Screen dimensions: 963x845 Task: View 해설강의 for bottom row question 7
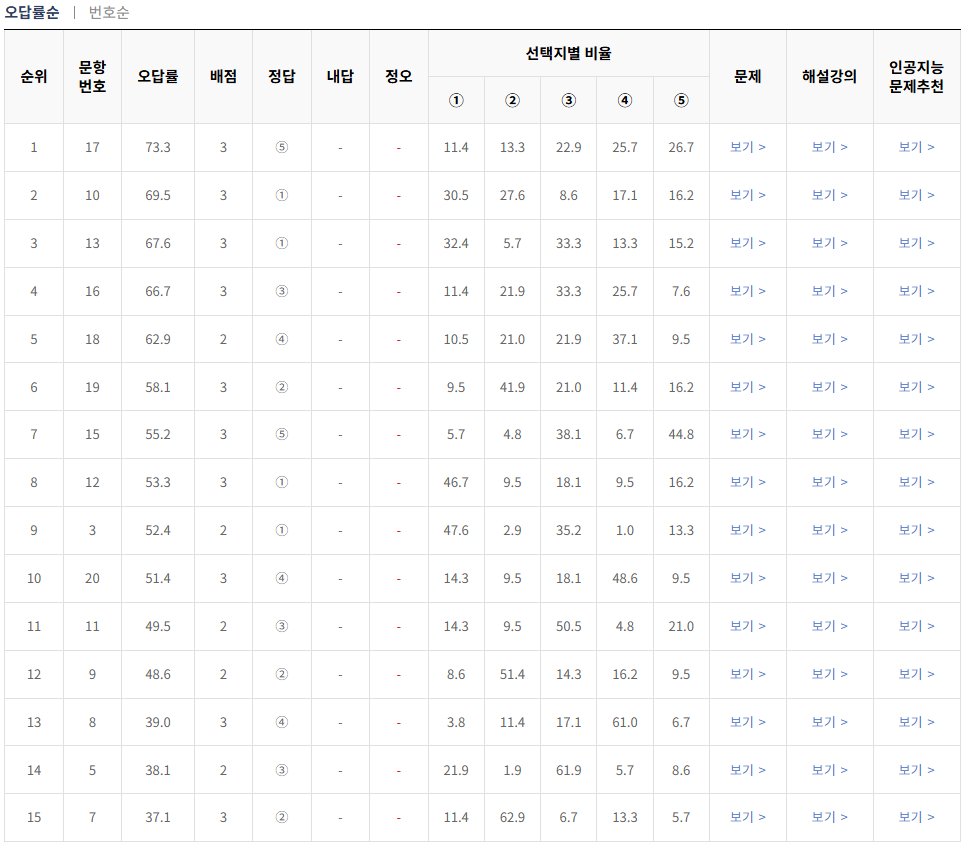tap(832, 815)
